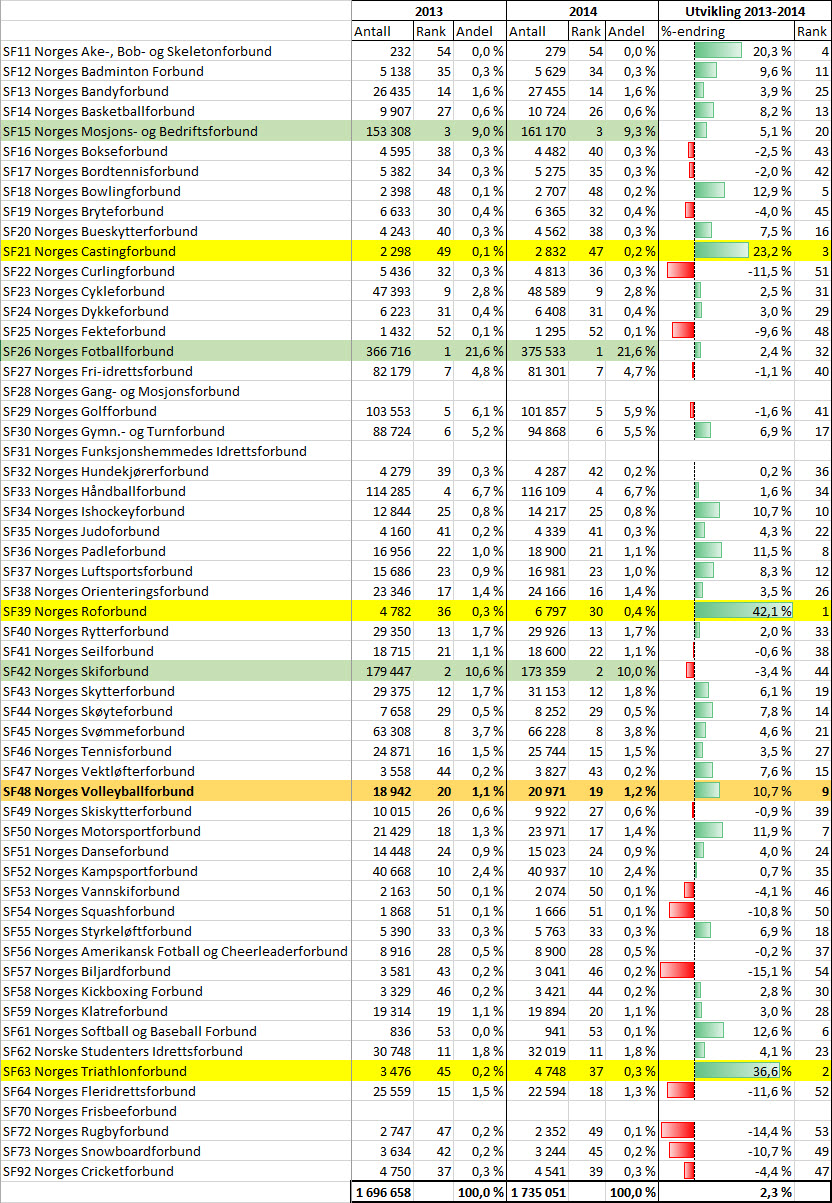
Task: Click the 2014 column group header
Action: (x=581, y=11)
